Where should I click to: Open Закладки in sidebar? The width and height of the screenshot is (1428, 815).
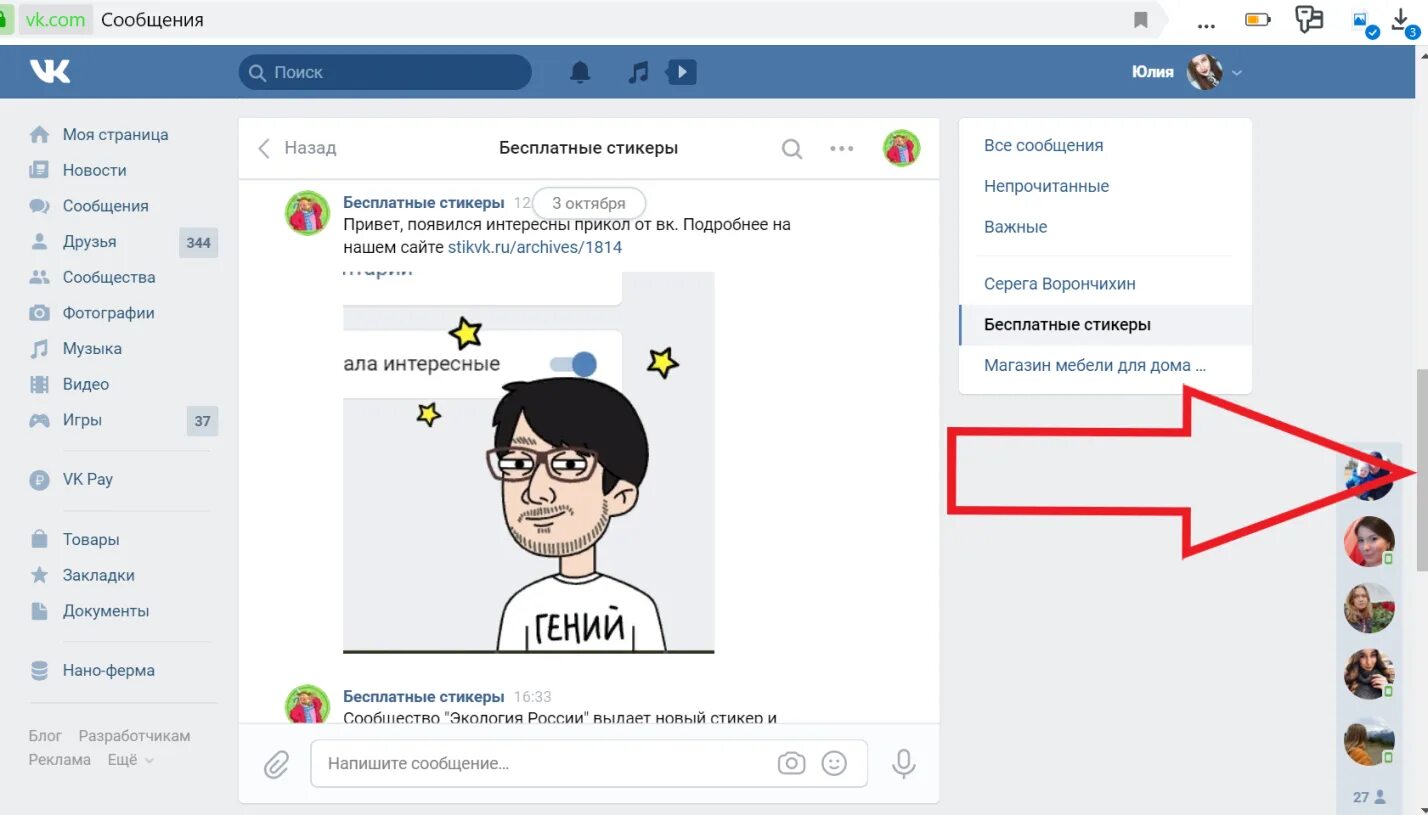tap(98, 575)
